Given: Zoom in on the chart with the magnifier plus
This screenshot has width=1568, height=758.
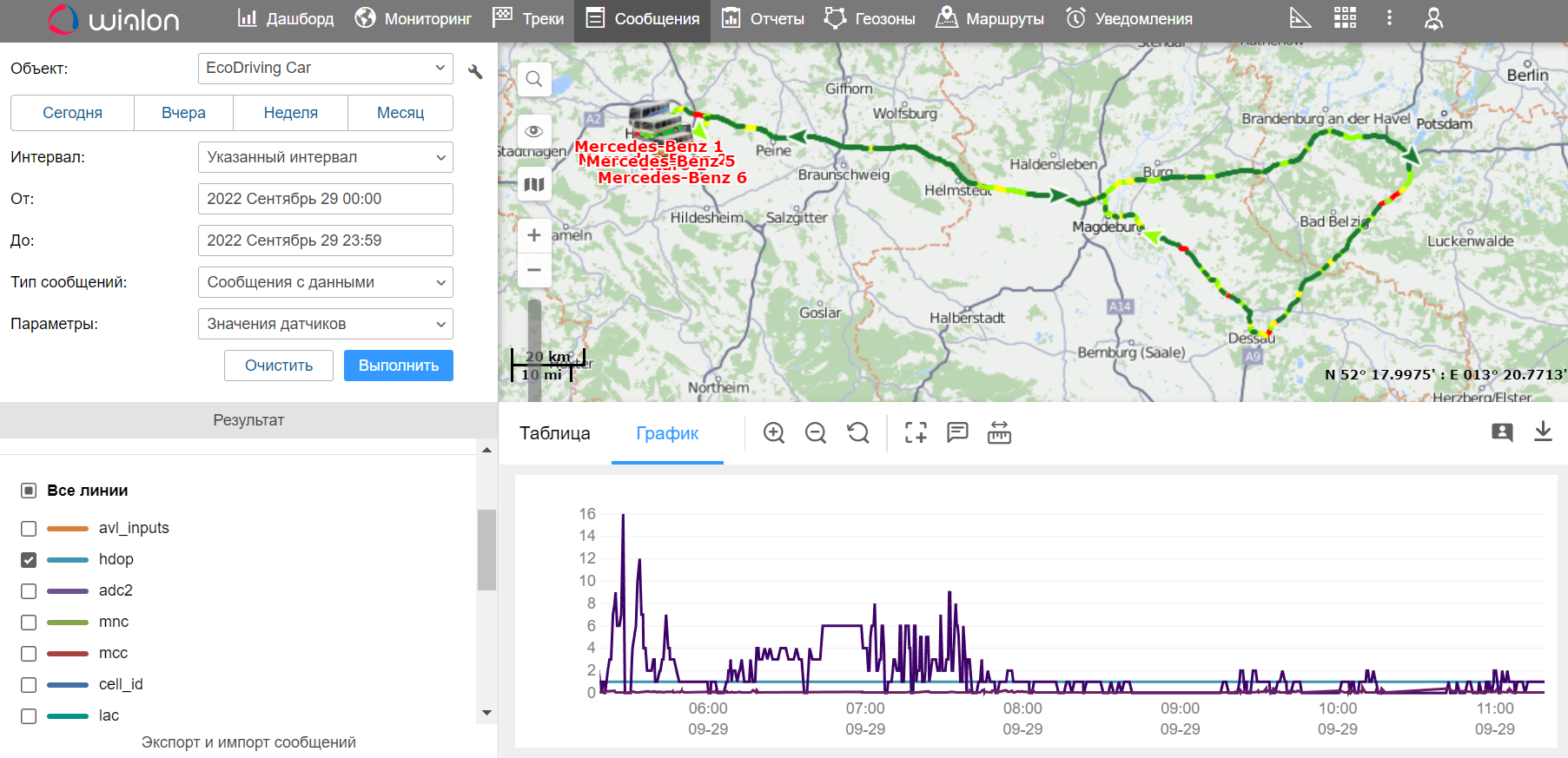Looking at the screenshot, I should click(x=774, y=432).
